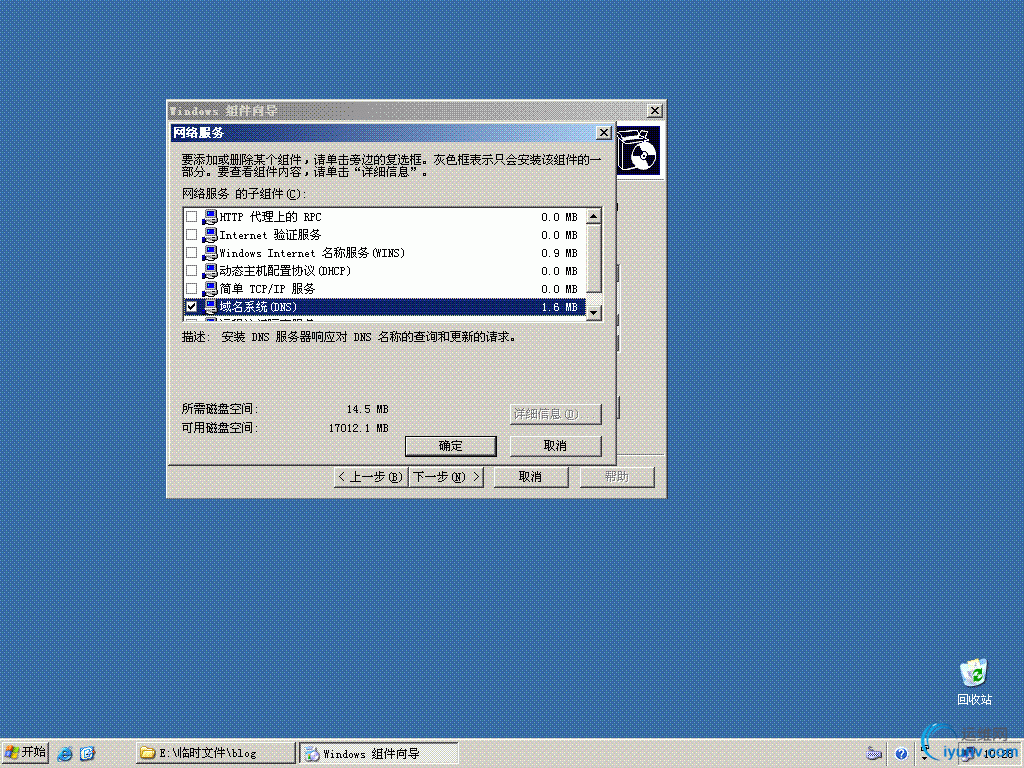Click the DHCP component icon

pos(210,270)
